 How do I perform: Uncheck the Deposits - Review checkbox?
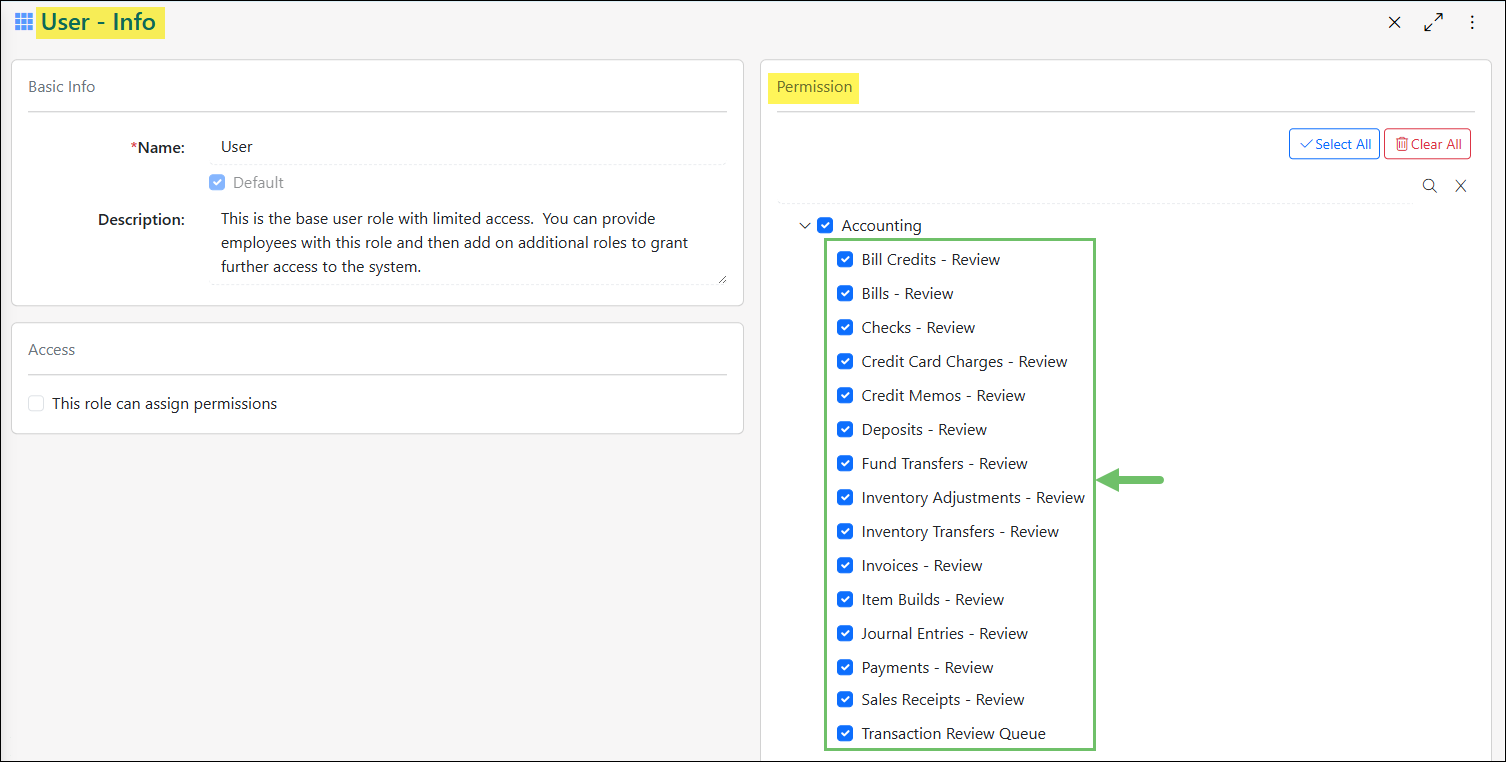pos(845,430)
